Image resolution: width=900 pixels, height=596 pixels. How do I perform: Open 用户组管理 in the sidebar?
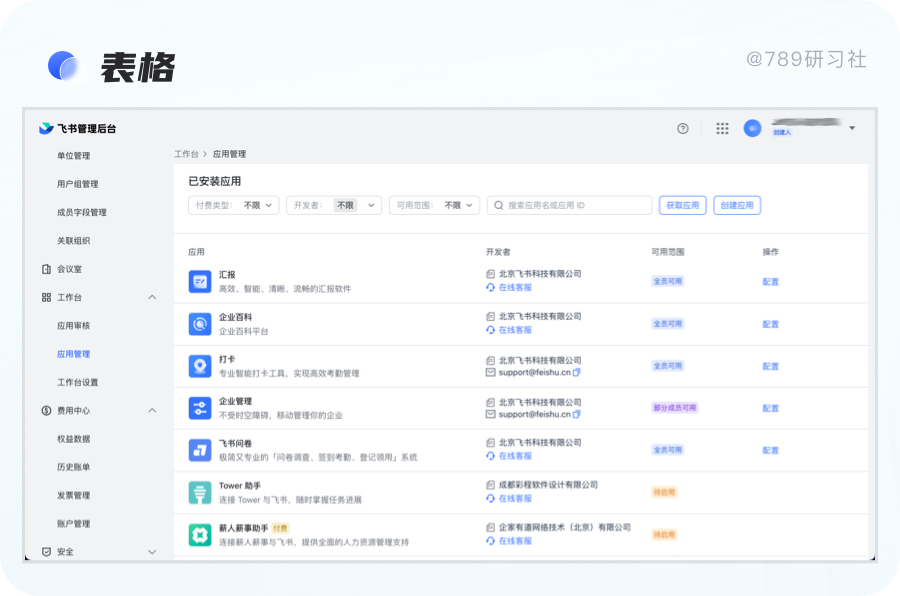pyautogui.click(x=78, y=184)
